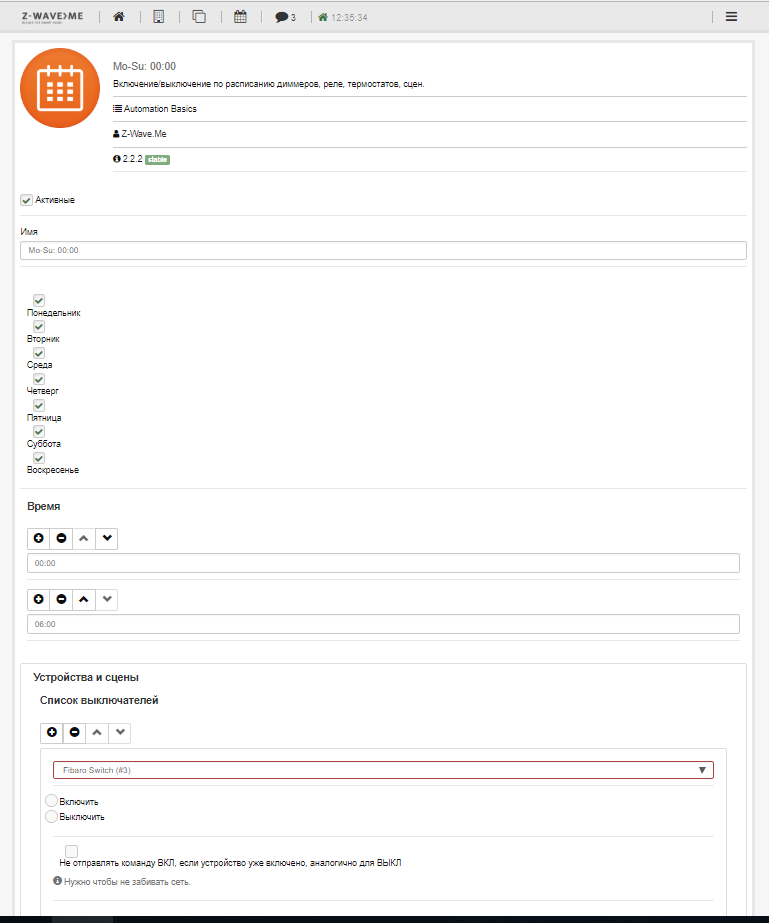The height and width of the screenshot is (923, 769).
Task: Click the Имя name input field
Action: [x=383, y=251]
